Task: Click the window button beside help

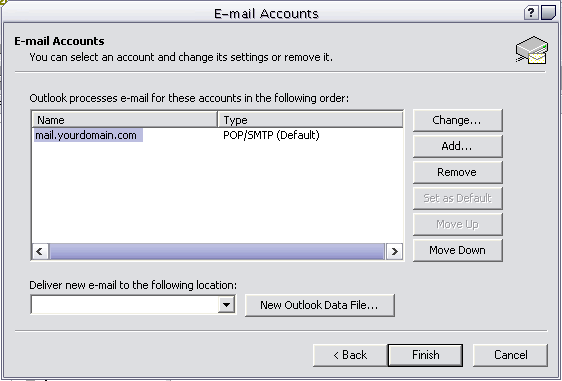Action: [548, 13]
